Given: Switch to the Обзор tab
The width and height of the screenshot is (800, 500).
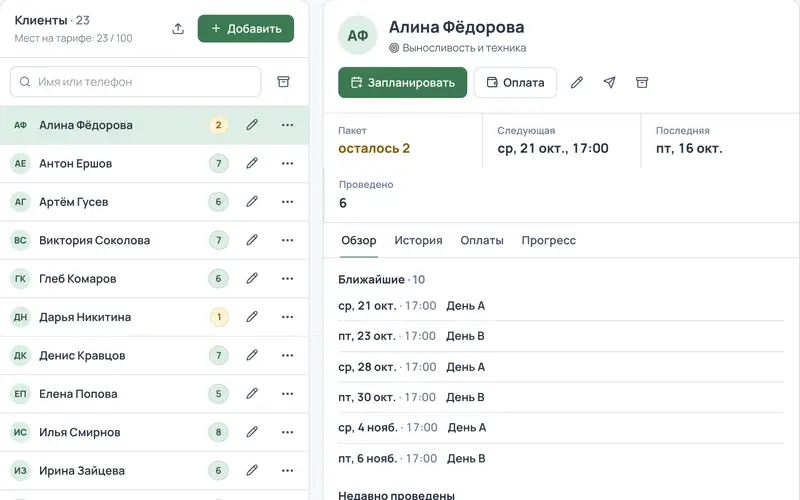Looking at the screenshot, I should click(359, 240).
